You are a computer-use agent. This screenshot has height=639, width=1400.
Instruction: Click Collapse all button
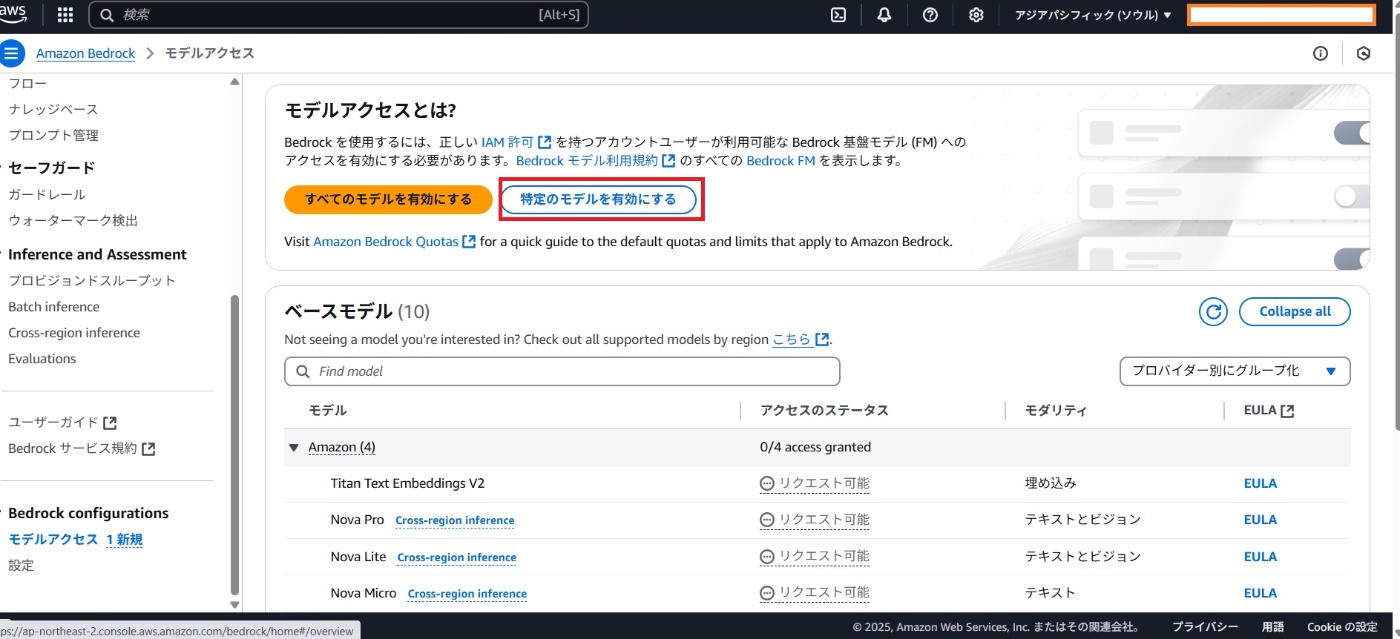(x=1295, y=311)
